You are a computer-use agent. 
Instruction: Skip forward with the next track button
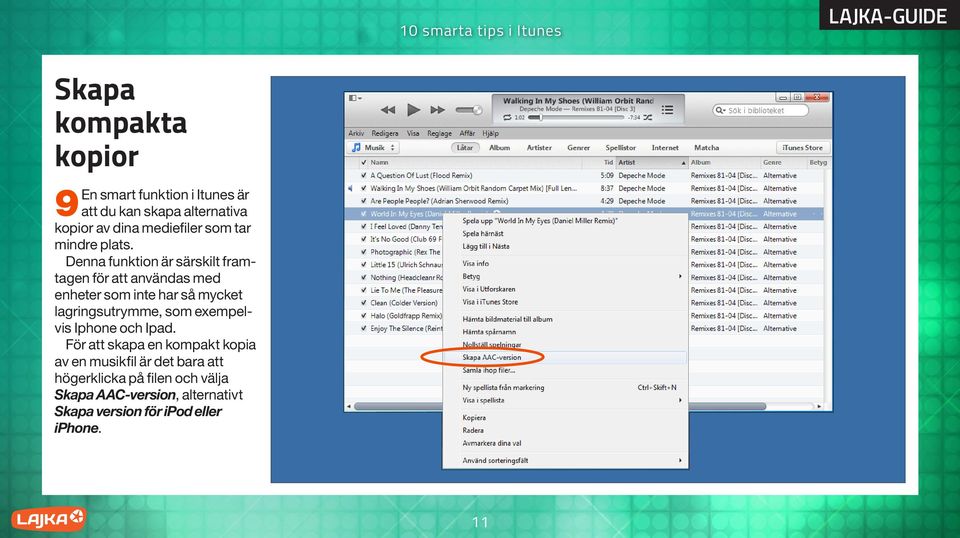[437, 110]
